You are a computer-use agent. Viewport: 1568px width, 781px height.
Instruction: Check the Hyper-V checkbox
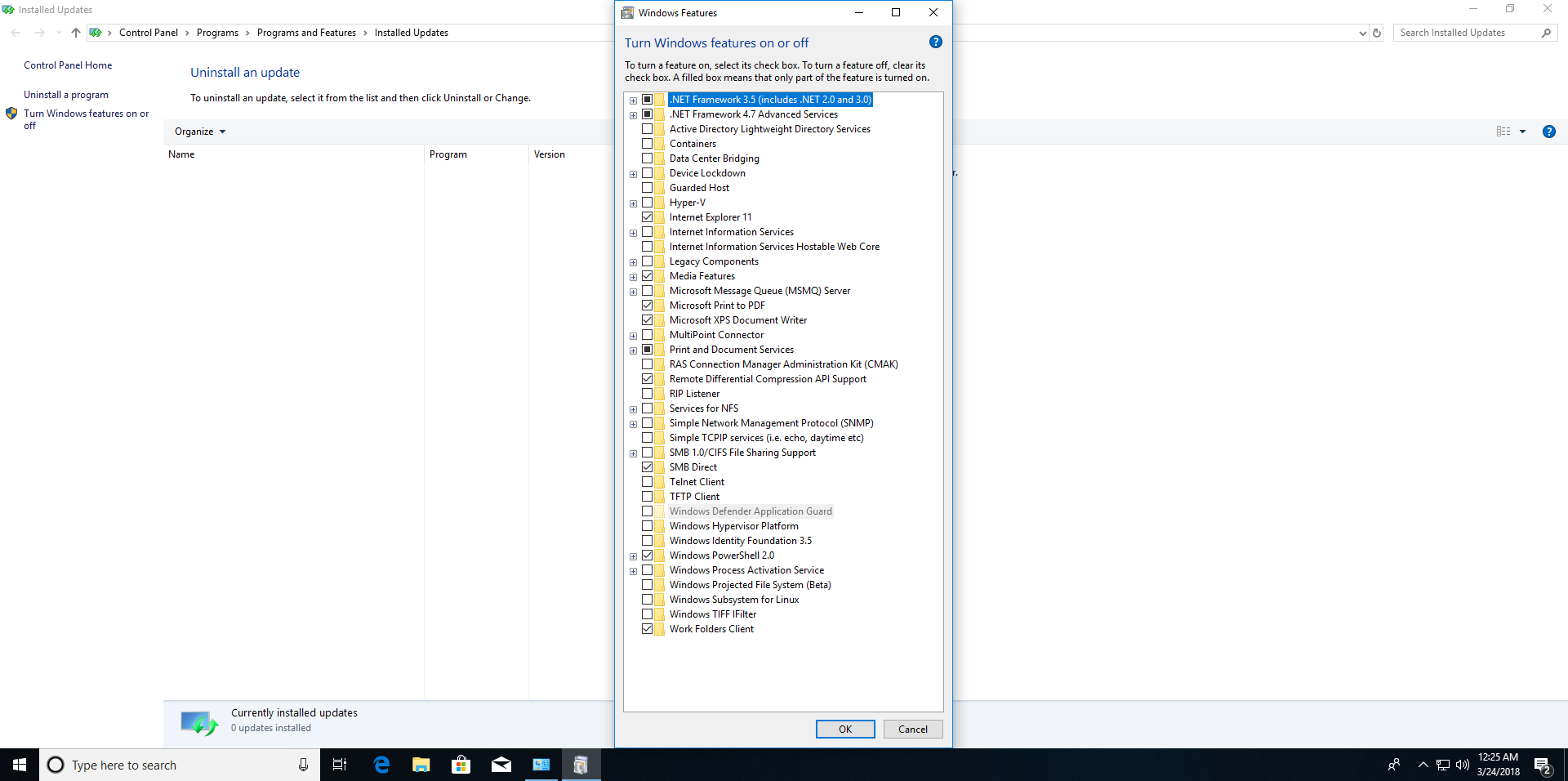[648, 203]
